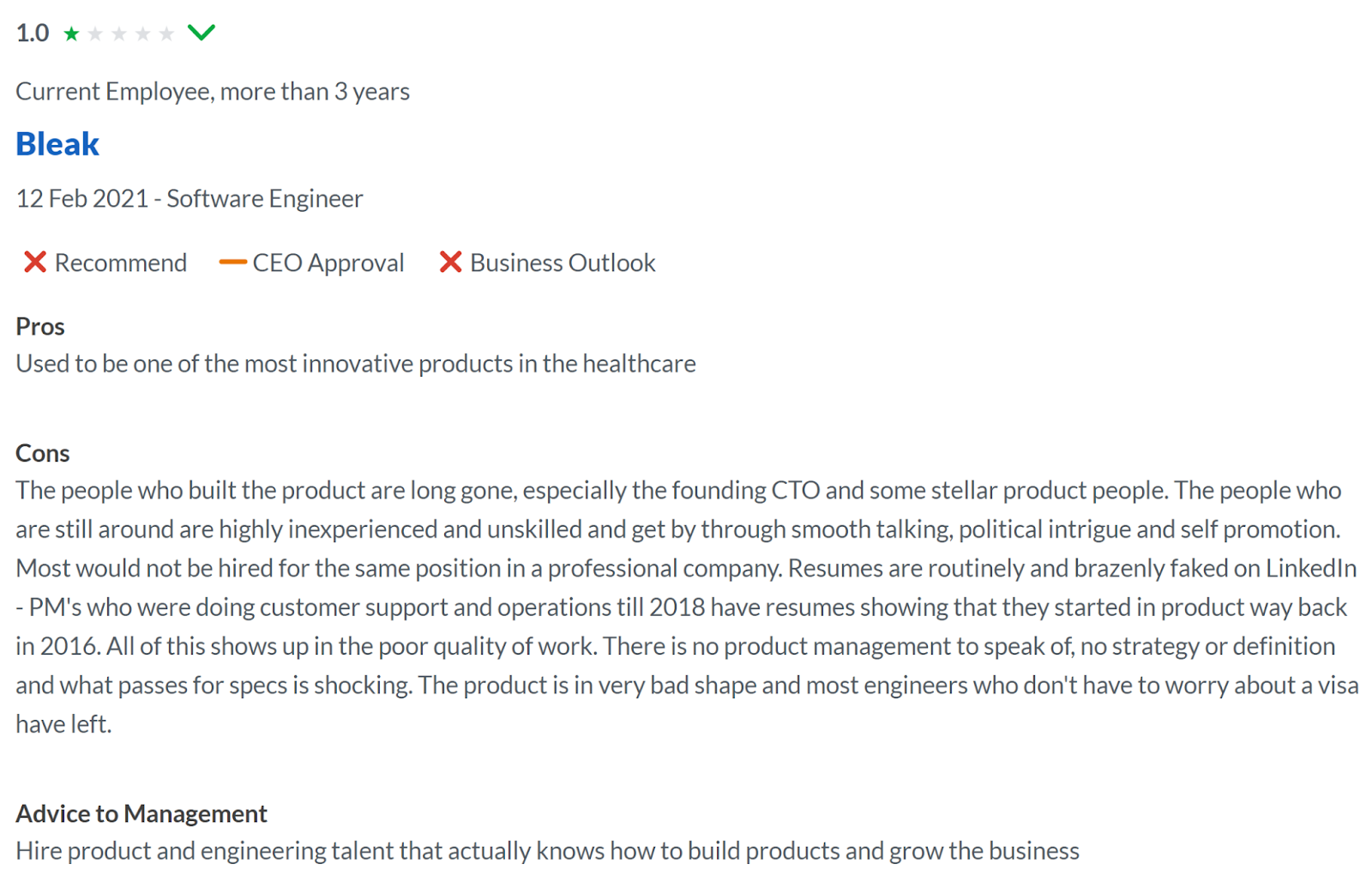This screenshot has height=870, width=1372.
Task: Click the fifth gray rating star
Action: pyautogui.click(x=166, y=33)
